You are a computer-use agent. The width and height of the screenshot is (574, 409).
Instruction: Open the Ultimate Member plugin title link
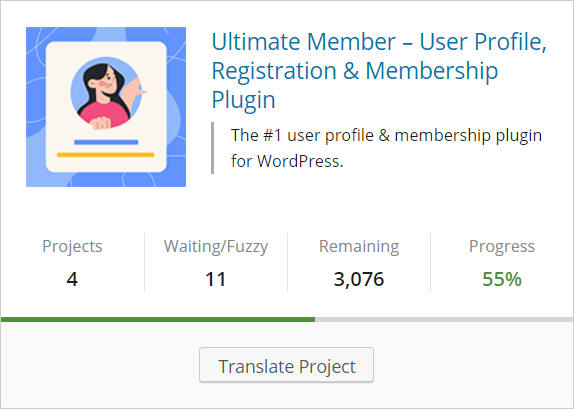tap(379, 70)
